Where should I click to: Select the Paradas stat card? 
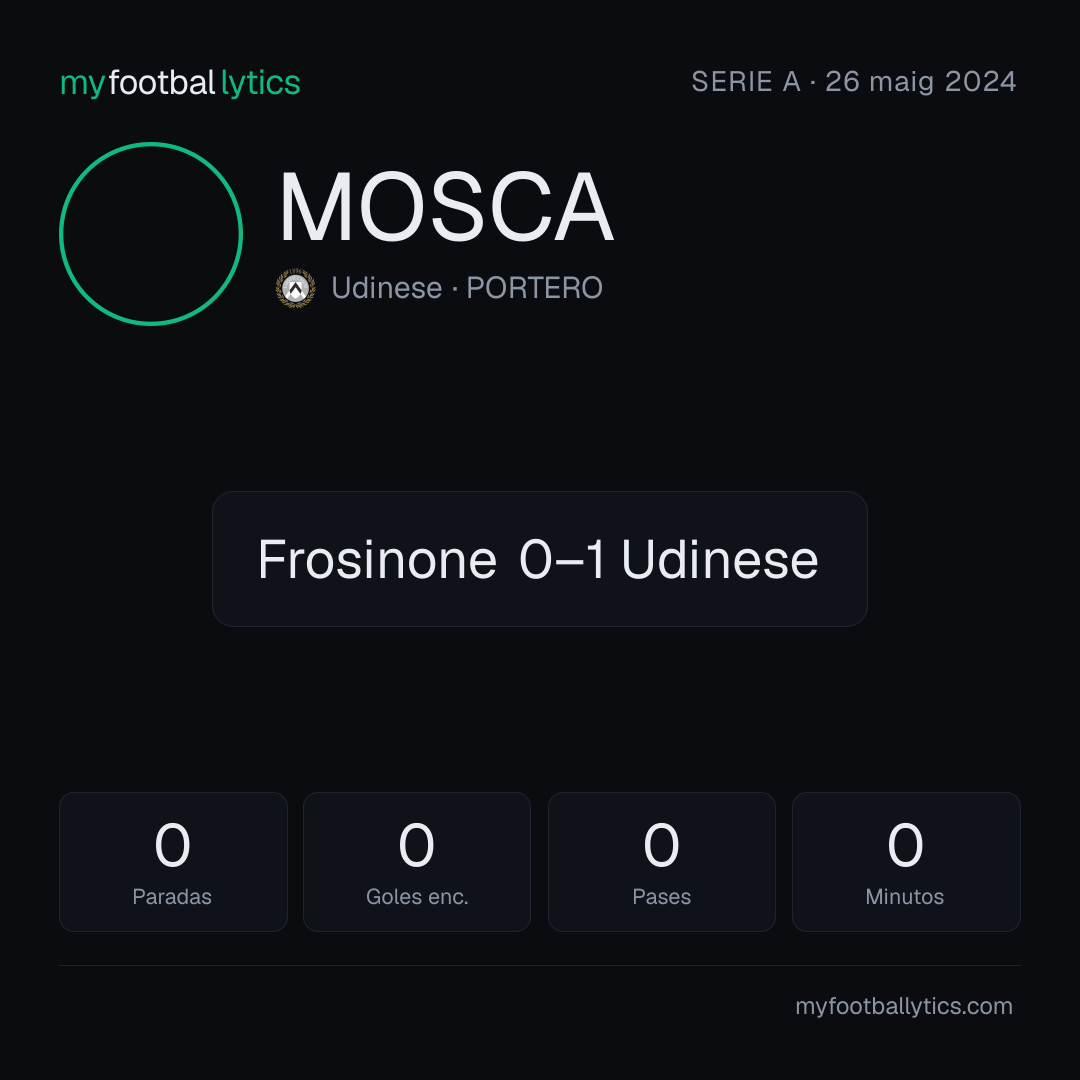(173, 862)
